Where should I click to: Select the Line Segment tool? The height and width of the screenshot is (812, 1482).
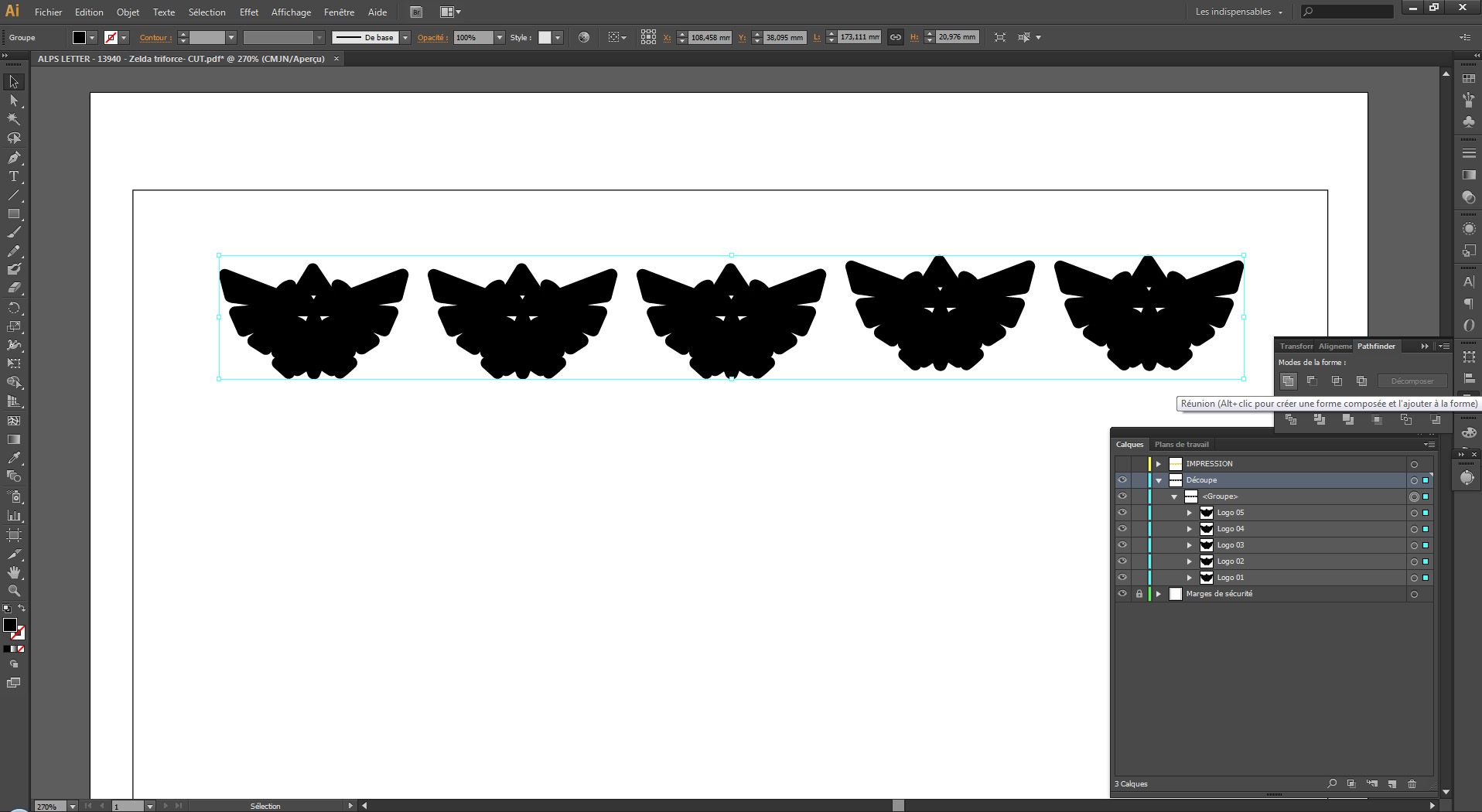pos(14,195)
